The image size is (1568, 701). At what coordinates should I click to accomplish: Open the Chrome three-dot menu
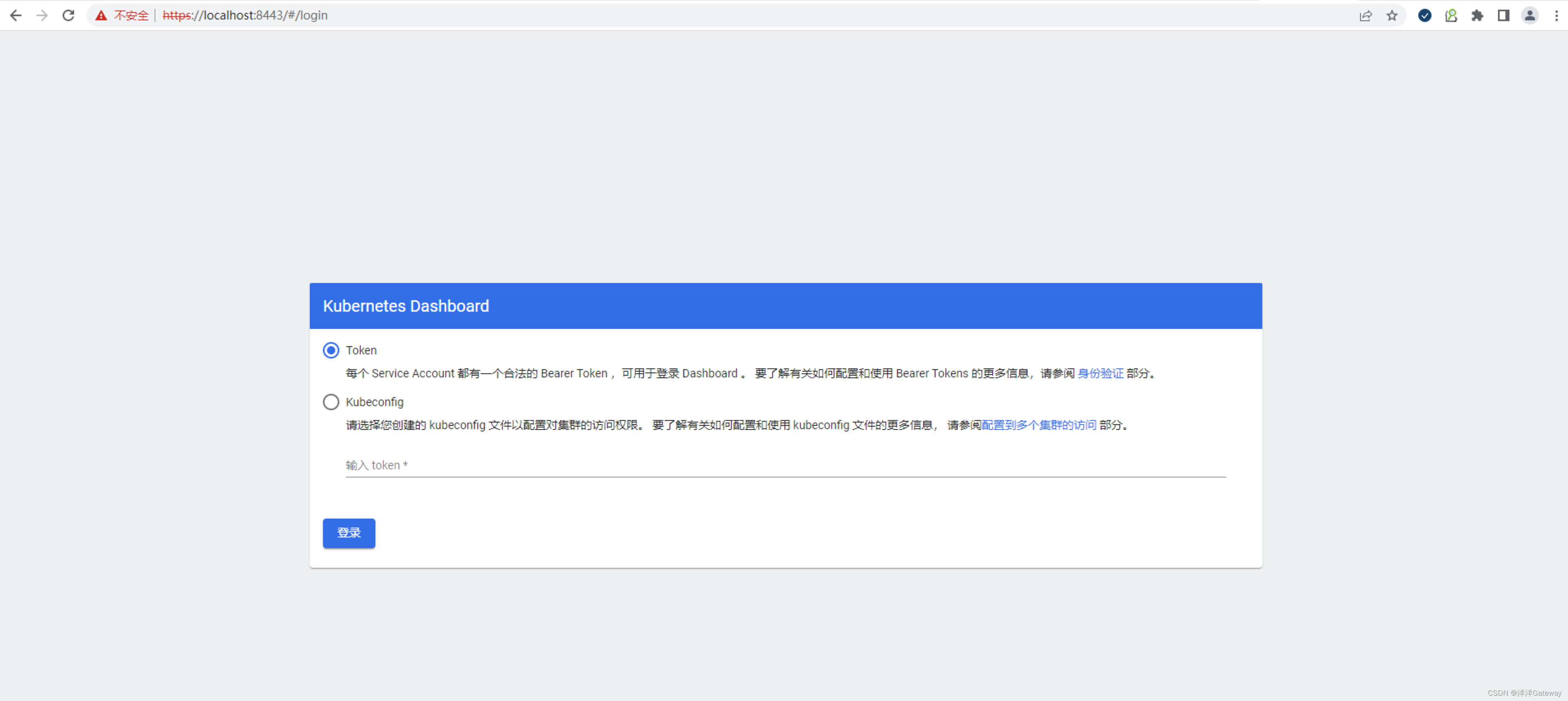[1557, 15]
